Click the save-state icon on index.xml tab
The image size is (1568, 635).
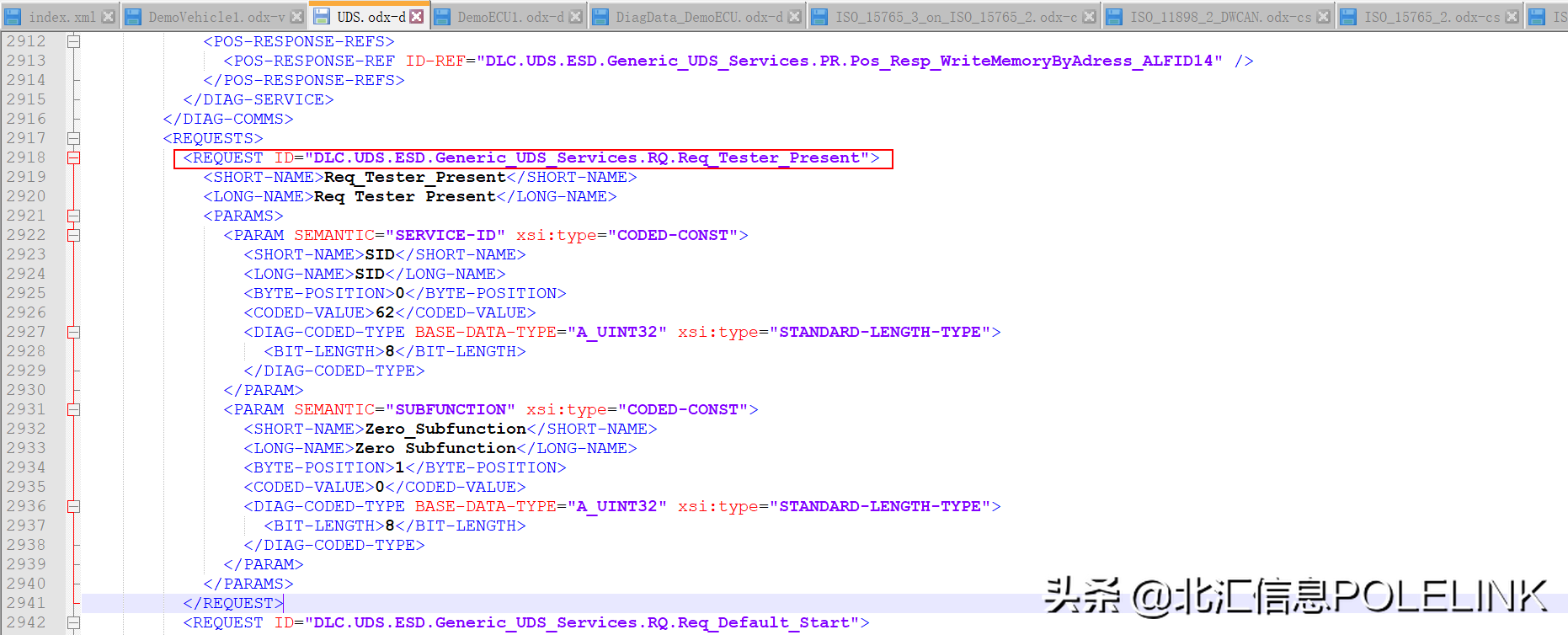pyautogui.click(x=13, y=17)
